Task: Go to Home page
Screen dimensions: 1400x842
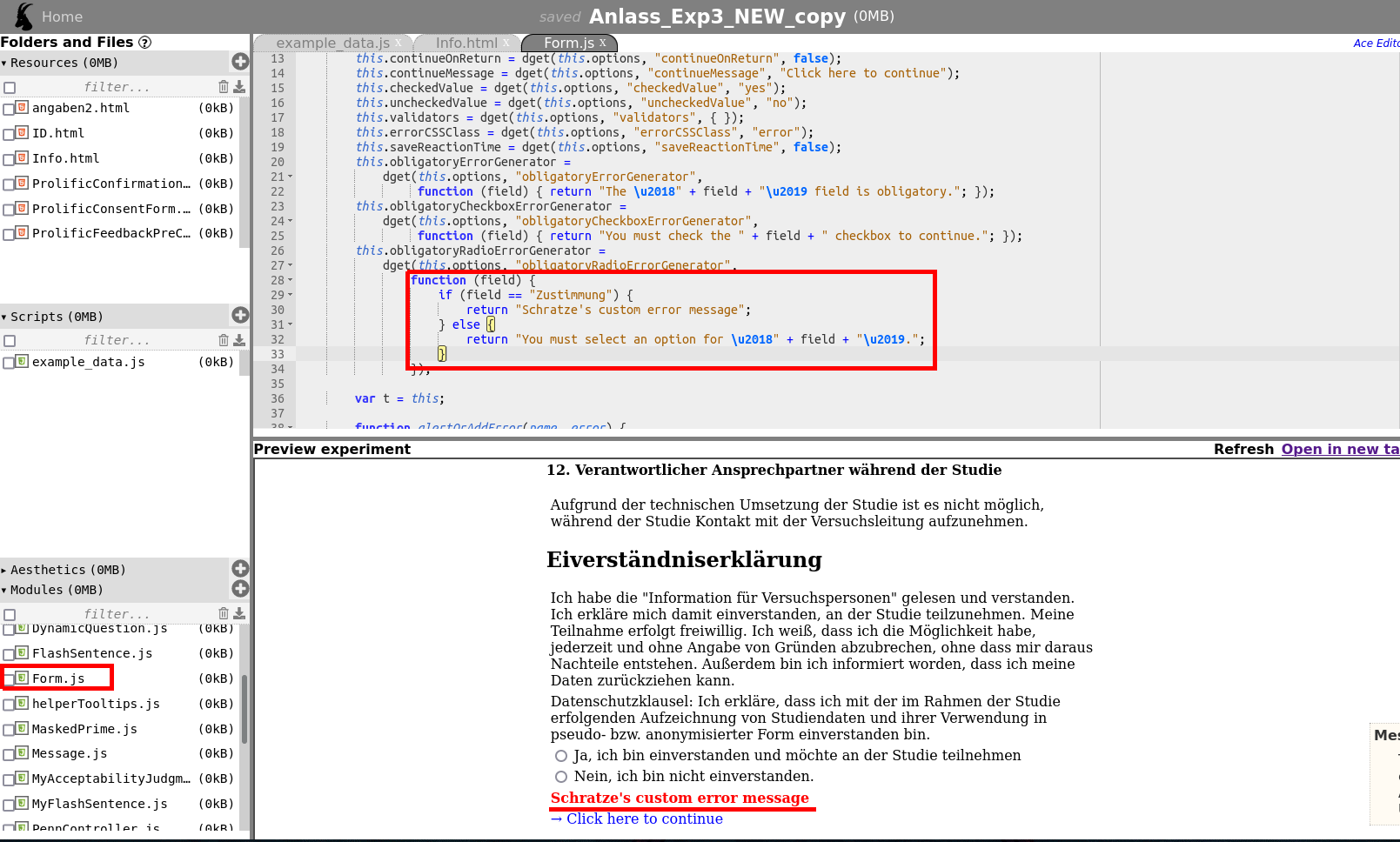Action: click(x=62, y=17)
